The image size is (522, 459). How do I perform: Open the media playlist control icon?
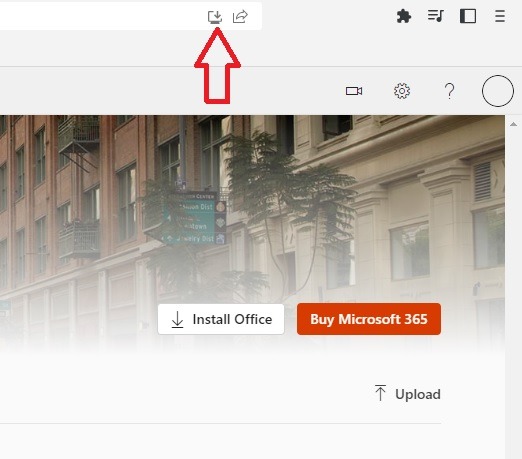click(x=436, y=16)
